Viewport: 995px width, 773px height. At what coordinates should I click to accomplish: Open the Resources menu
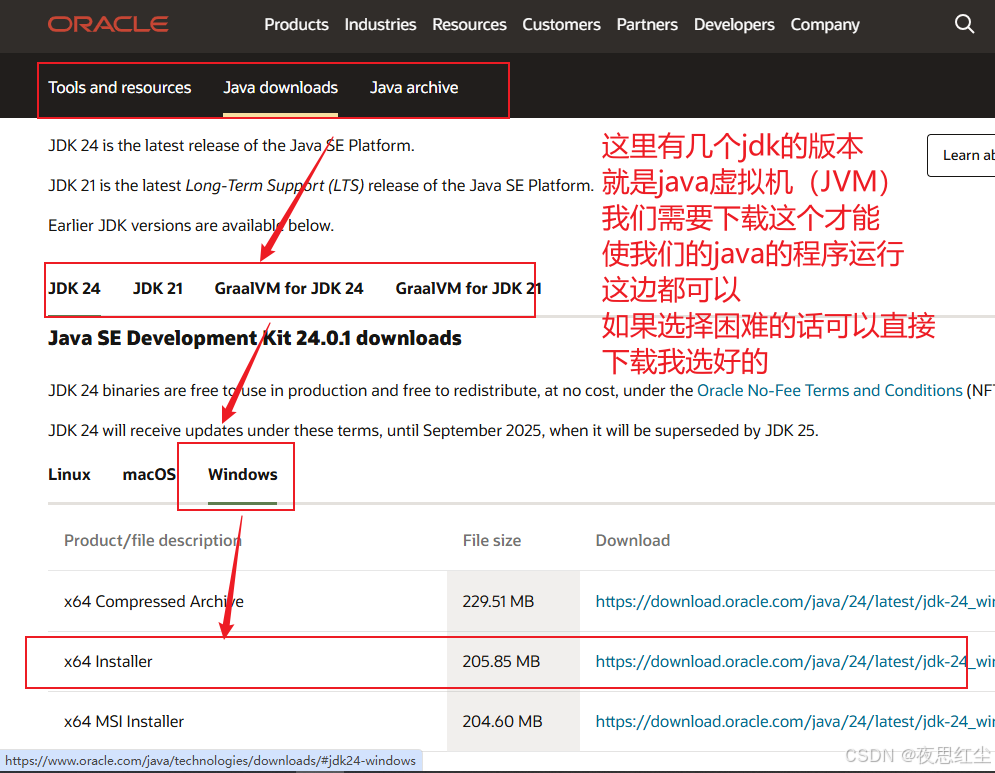click(469, 25)
